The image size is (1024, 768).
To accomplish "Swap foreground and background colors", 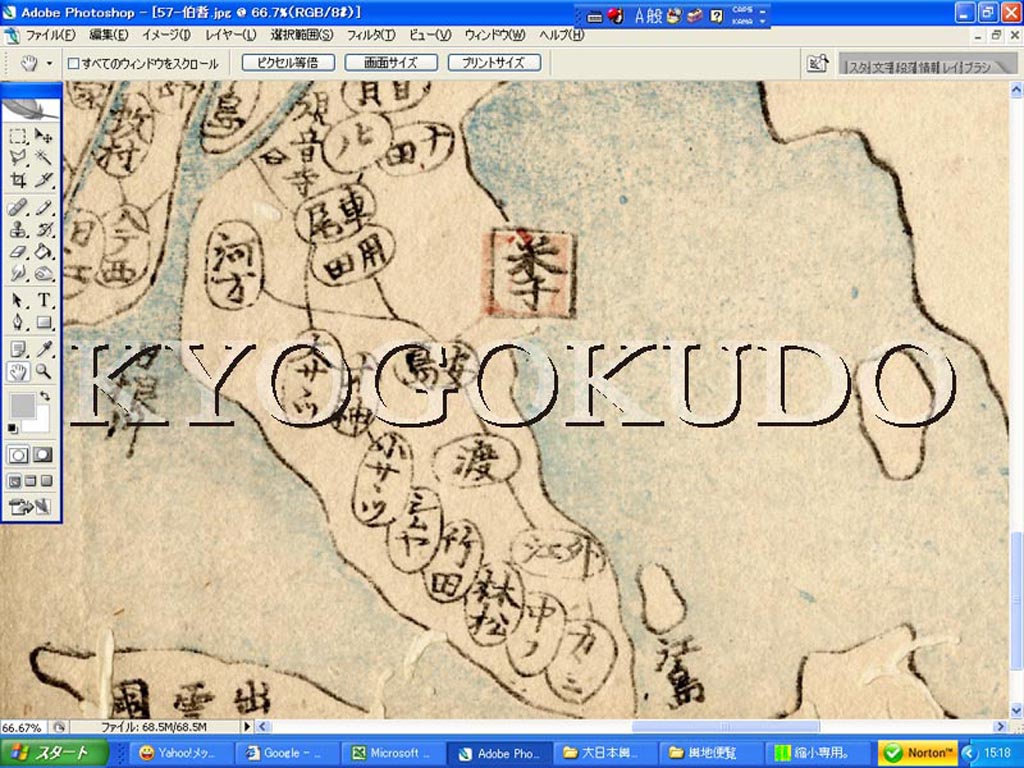I will coord(44,396).
